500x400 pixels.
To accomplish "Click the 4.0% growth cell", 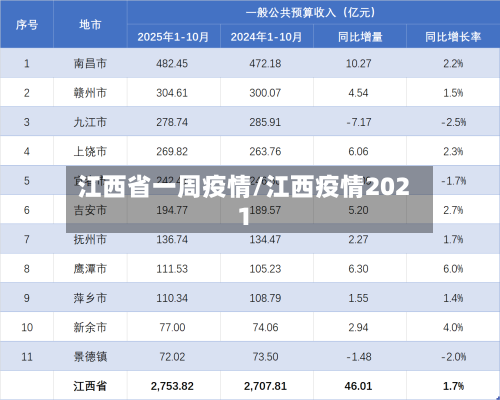I will tap(453, 327).
